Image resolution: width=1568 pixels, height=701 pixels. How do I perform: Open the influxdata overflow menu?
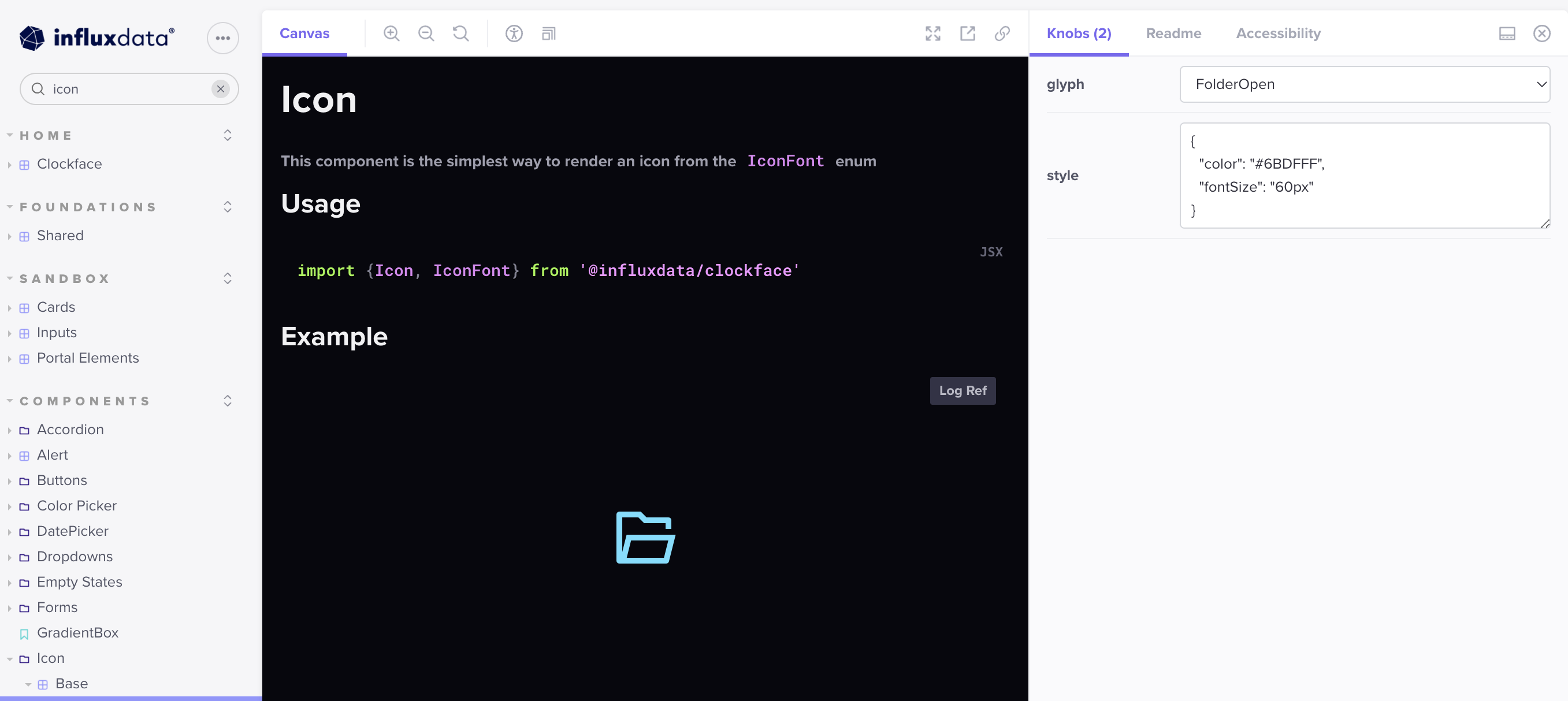tap(222, 38)
